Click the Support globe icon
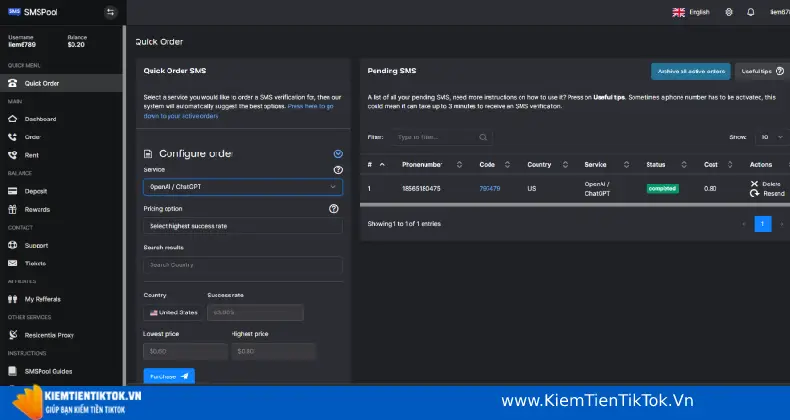790x420 pixels. coord(13,245)
